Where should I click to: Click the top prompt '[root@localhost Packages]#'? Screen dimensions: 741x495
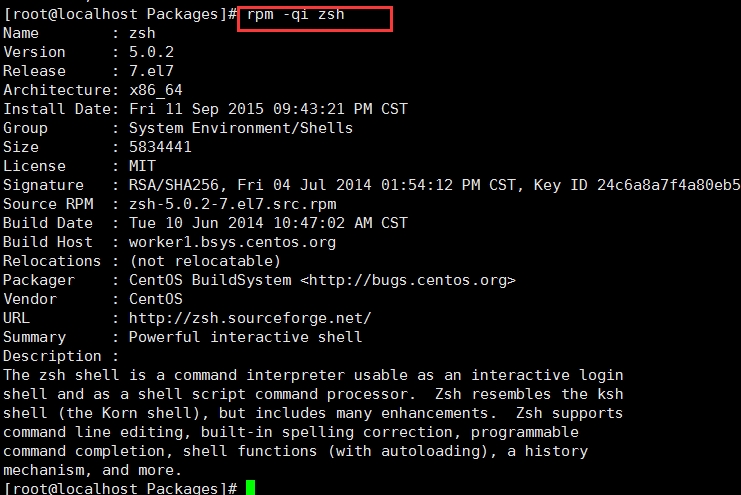pos(120,14)
